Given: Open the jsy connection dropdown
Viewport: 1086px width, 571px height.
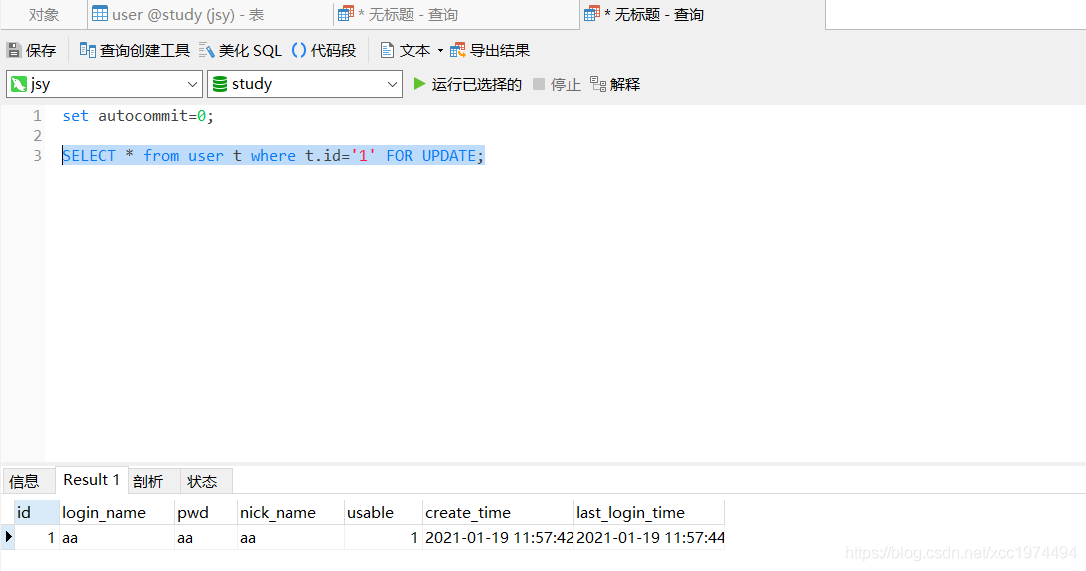Looking at the screenshot, I should point(193,85).
